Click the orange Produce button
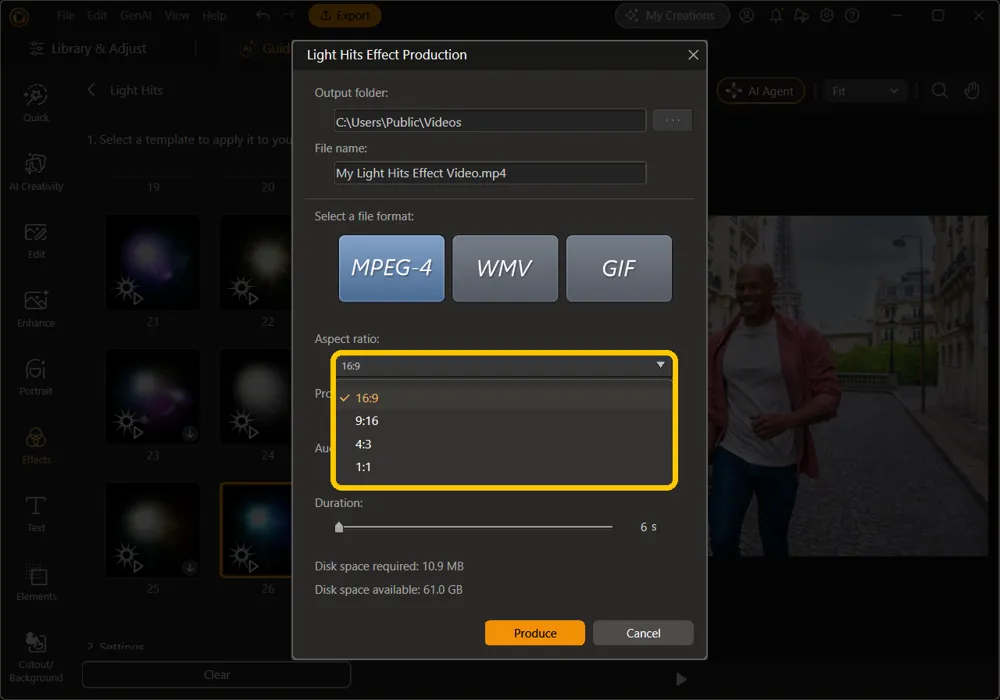The width and height of the screenshot is (1000, 700). pos(534,633)
